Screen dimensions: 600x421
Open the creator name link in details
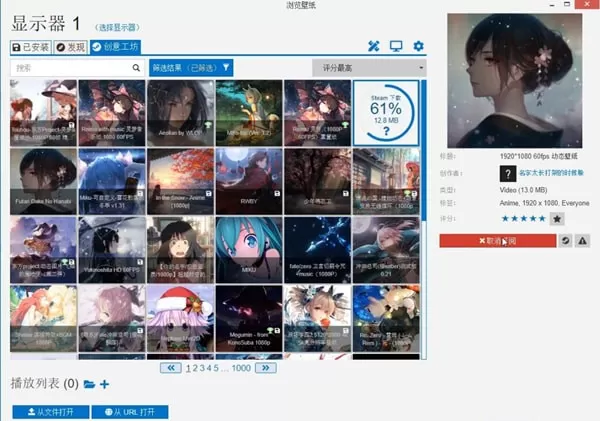point(551,173)
